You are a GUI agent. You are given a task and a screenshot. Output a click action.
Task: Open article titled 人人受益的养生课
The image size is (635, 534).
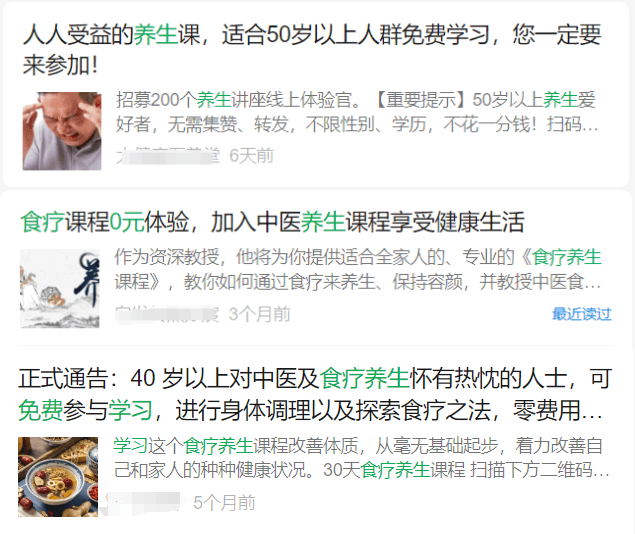tap(312, 49)
